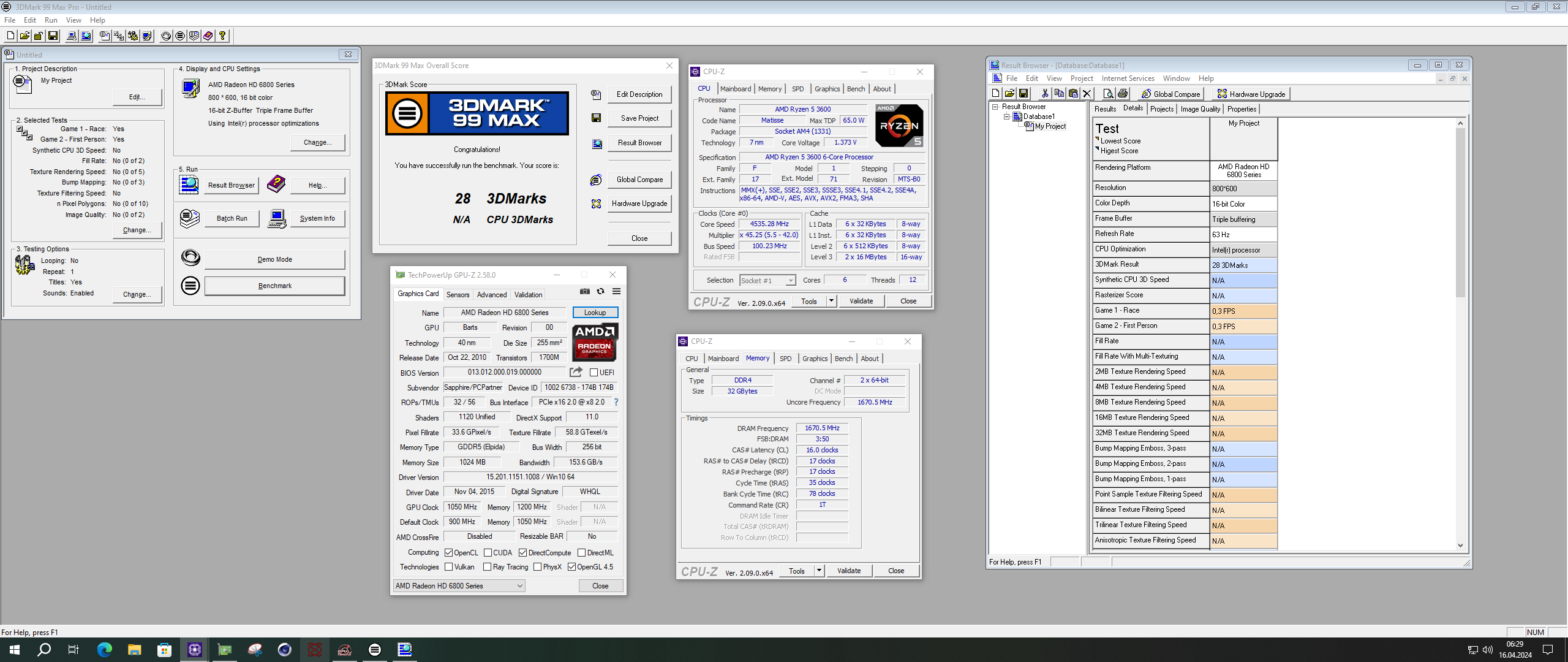Viewport: 1568px width, 662px height.
Task: Open the Tools dropdown arrow in the upper CPU-Z window
Action: pyautogui.click(x=831, y=301)
